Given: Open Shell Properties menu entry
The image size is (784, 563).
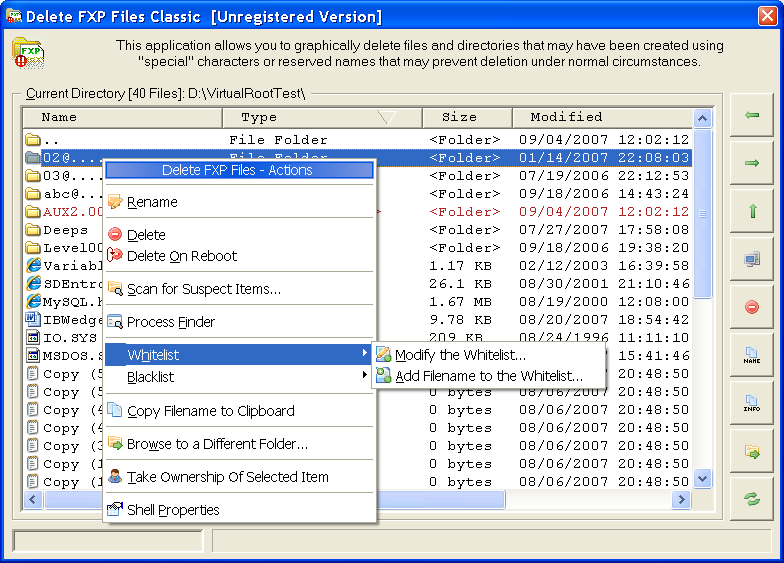Looking at the screenshot, I should (240, 510).
